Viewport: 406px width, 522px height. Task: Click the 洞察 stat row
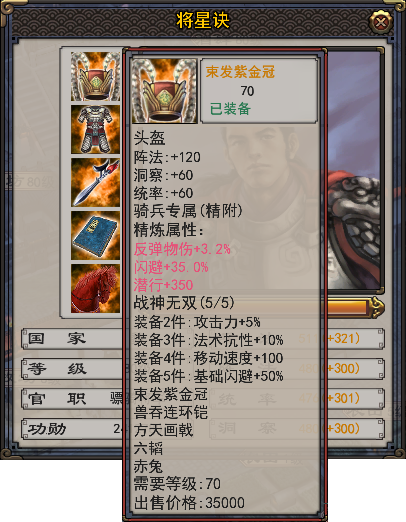pos(297,429)
